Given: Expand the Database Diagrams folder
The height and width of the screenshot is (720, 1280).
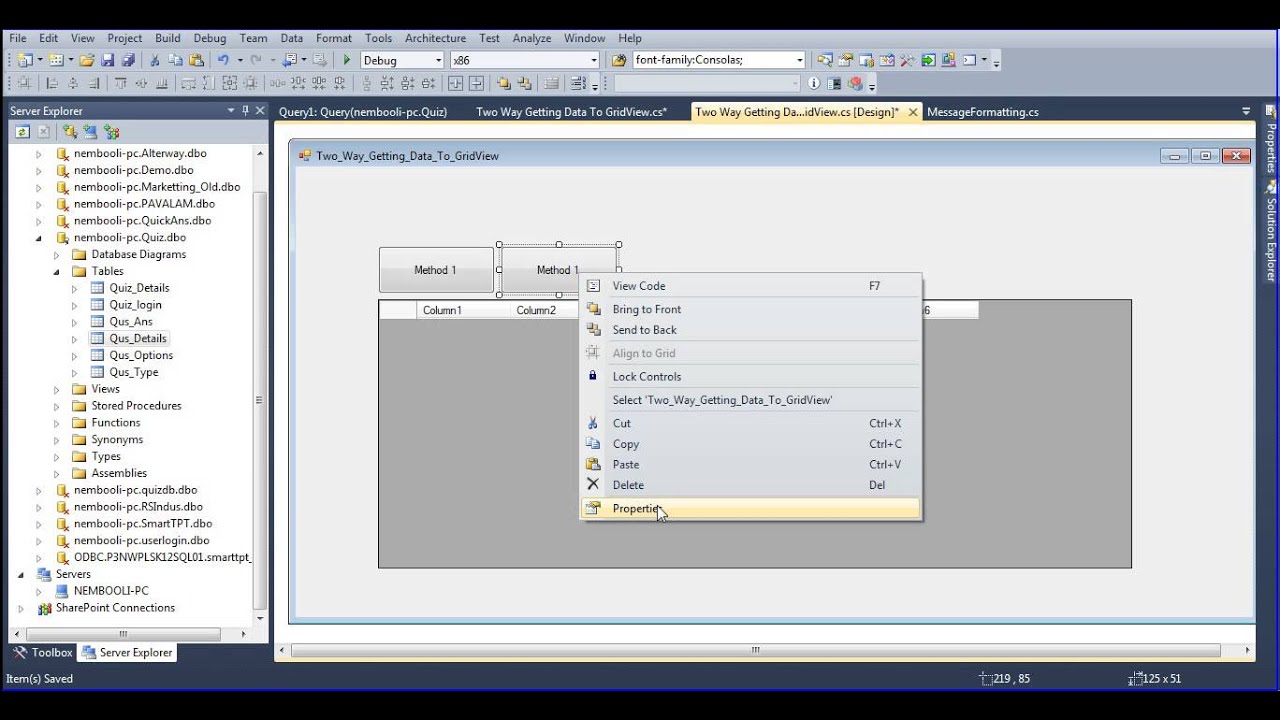Looking at the screenshot, I should click(x=57, y=255).
